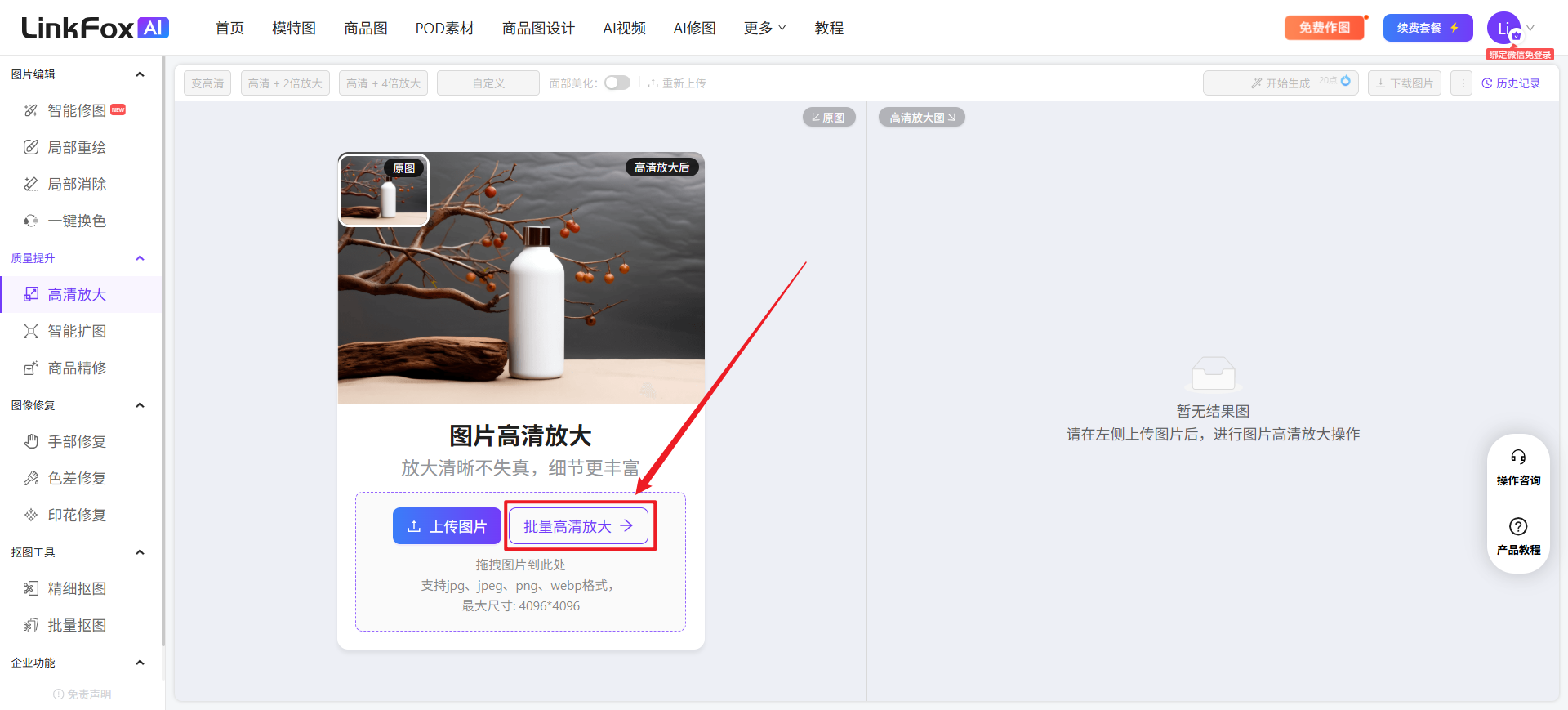Click the 手部修复 hand icon
Image resolution: width=1568 pixels, height=710 pixels.
31,441
